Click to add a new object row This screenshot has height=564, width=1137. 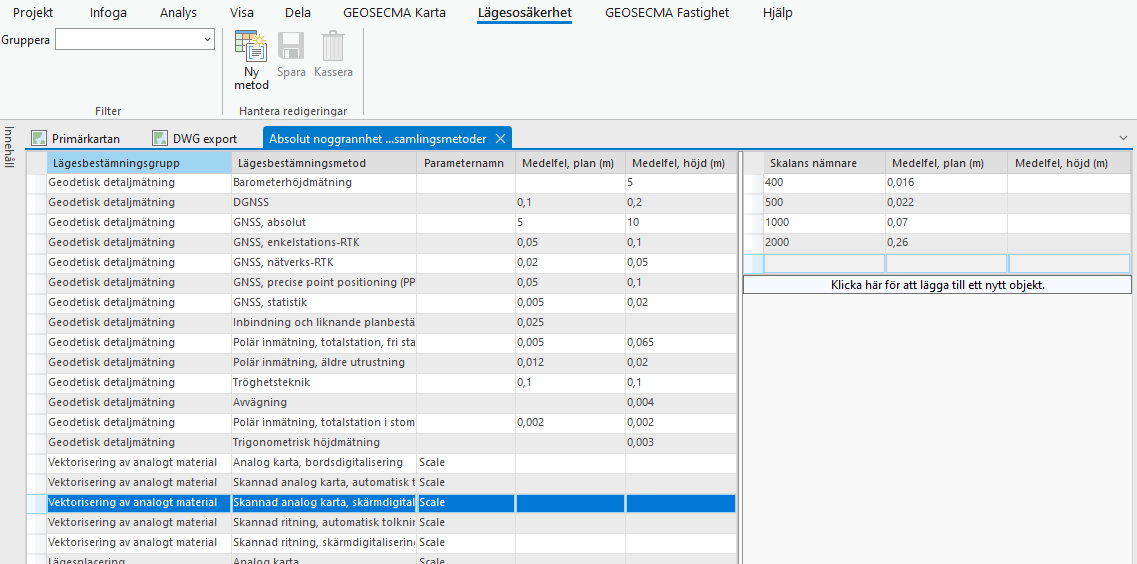pyautogui.click(x=937, y=285)
